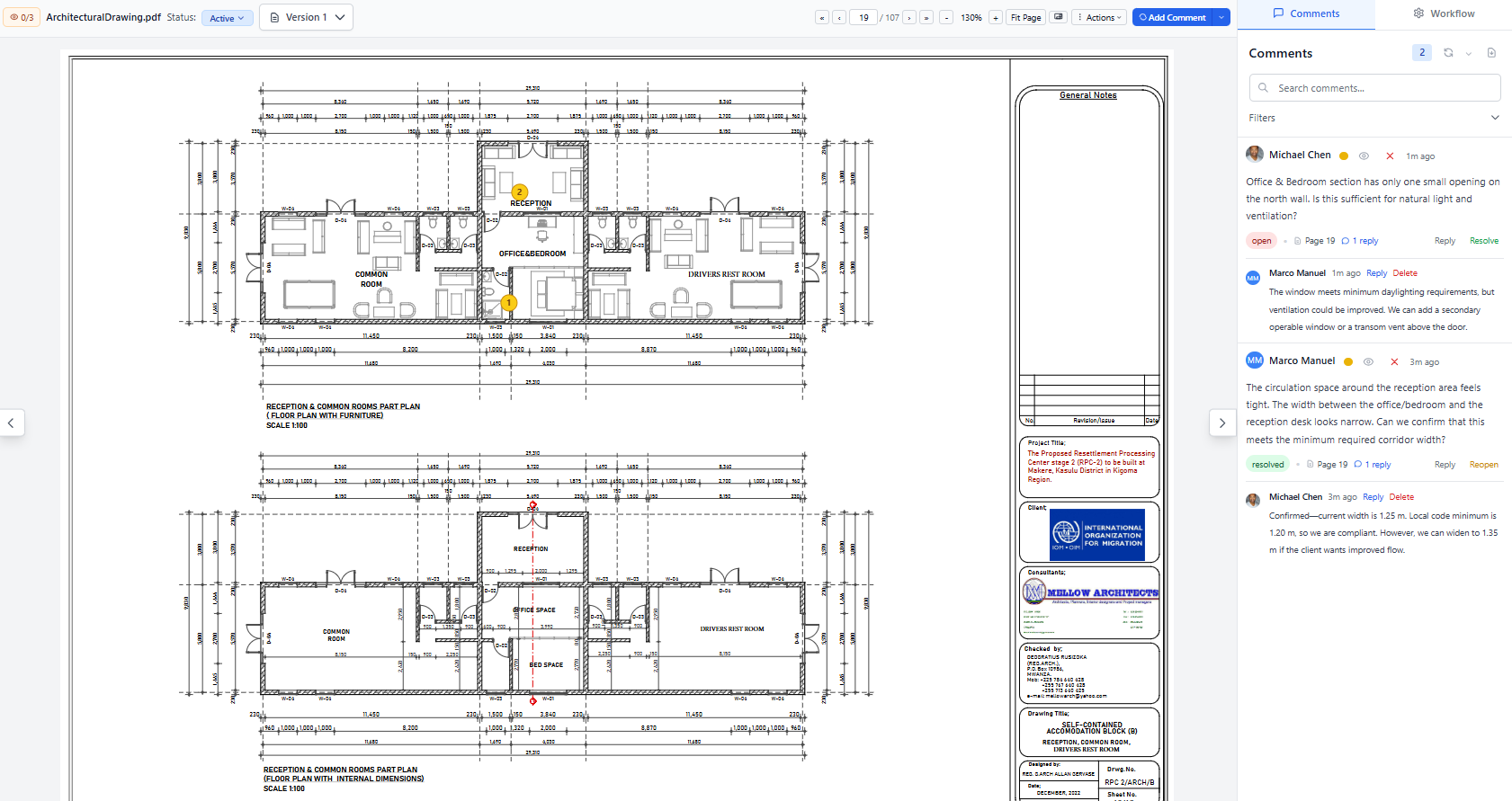1512x801 pixels.
Task: Click the version document icon
Action: click(274, 17)
